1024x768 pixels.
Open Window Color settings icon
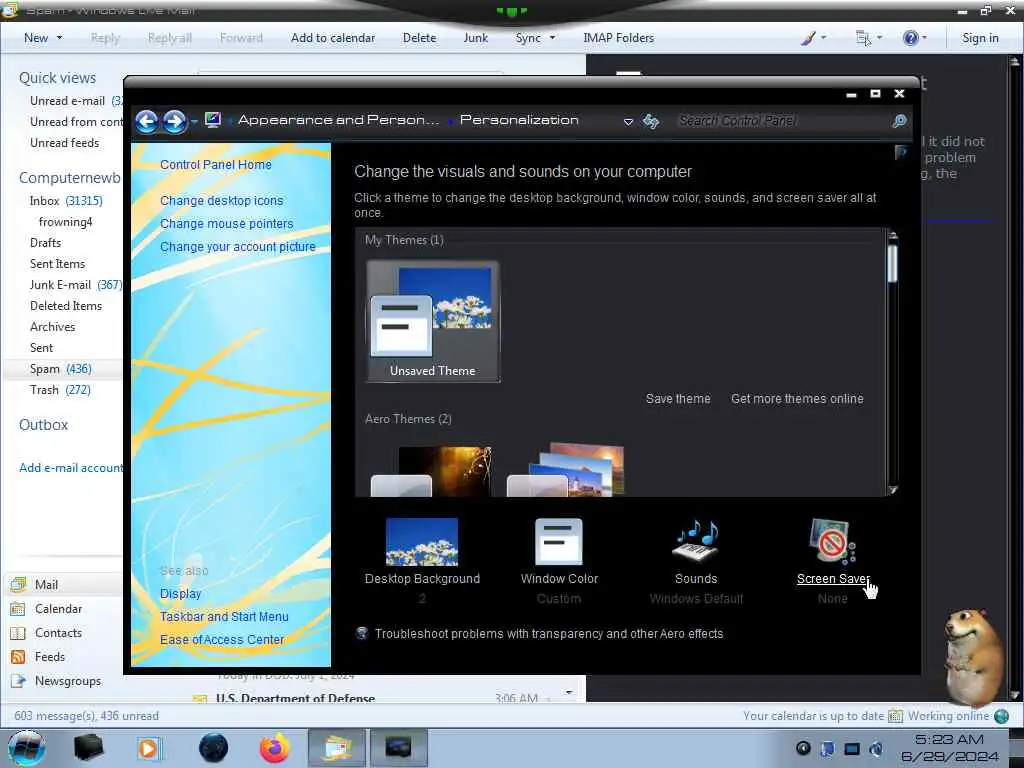pyautogui.click(x=558, y=541)
